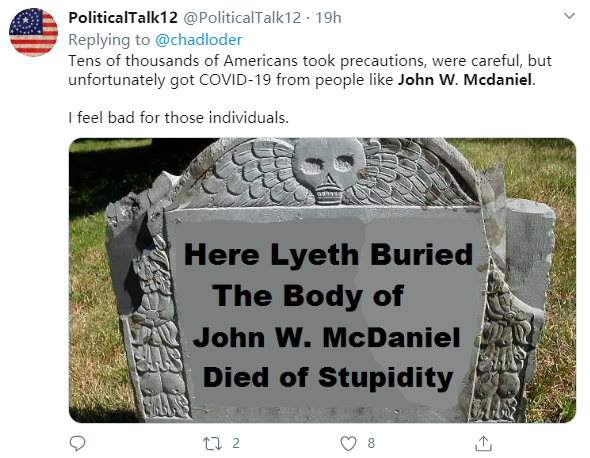Click the like count 8
Viewport: 590px width, 458px height.
(371, 443)
